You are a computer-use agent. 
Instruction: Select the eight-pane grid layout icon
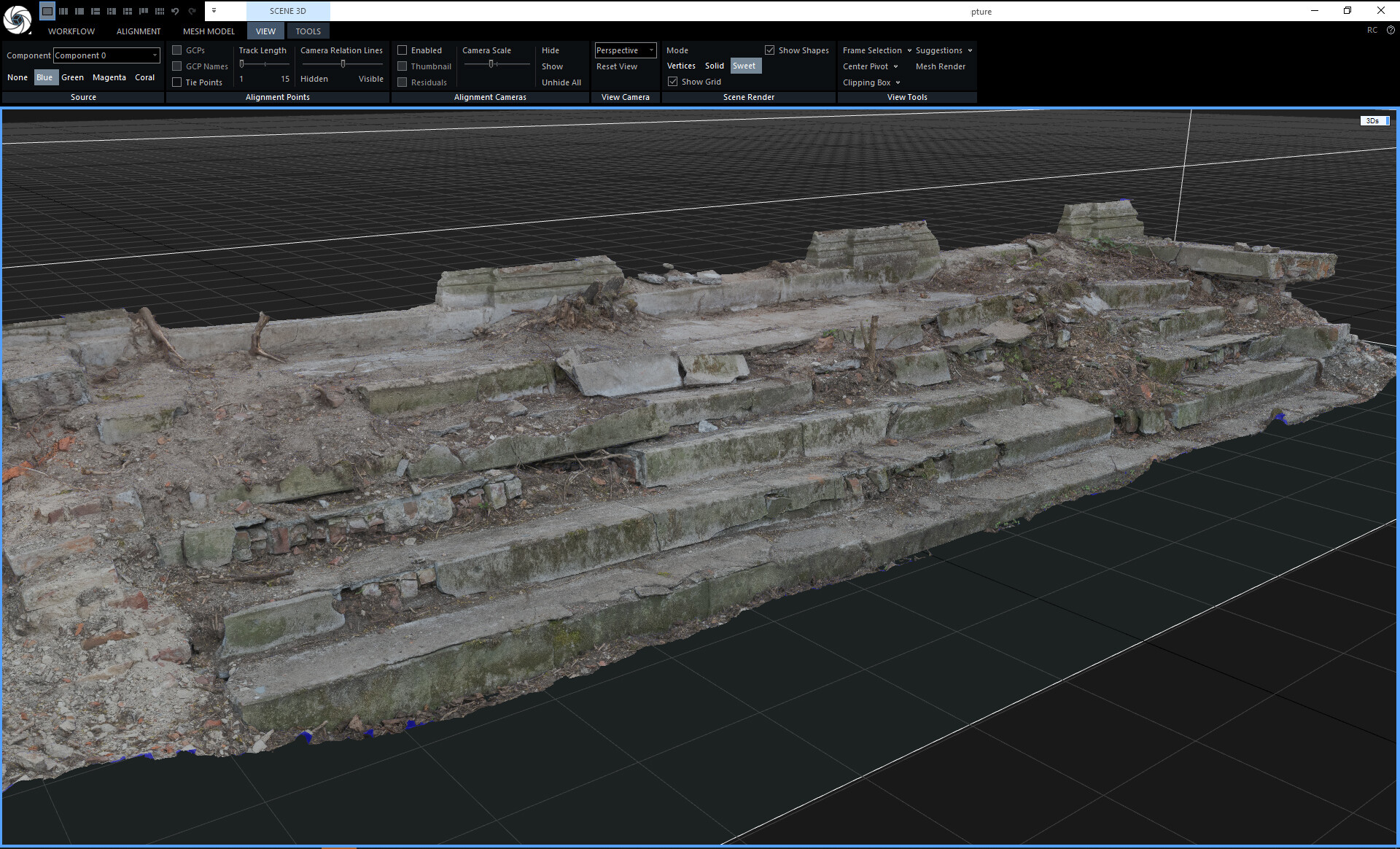point(160,11)
